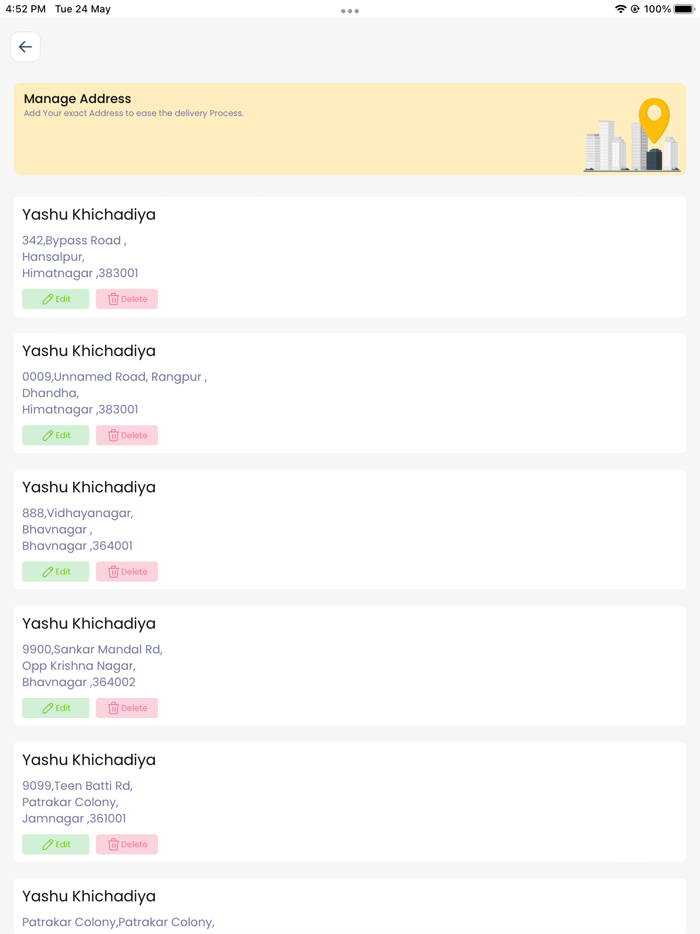Viewport: 700px width, 934px height.
Task: Select the Hansalpur address card name
Action: (89, 214)
